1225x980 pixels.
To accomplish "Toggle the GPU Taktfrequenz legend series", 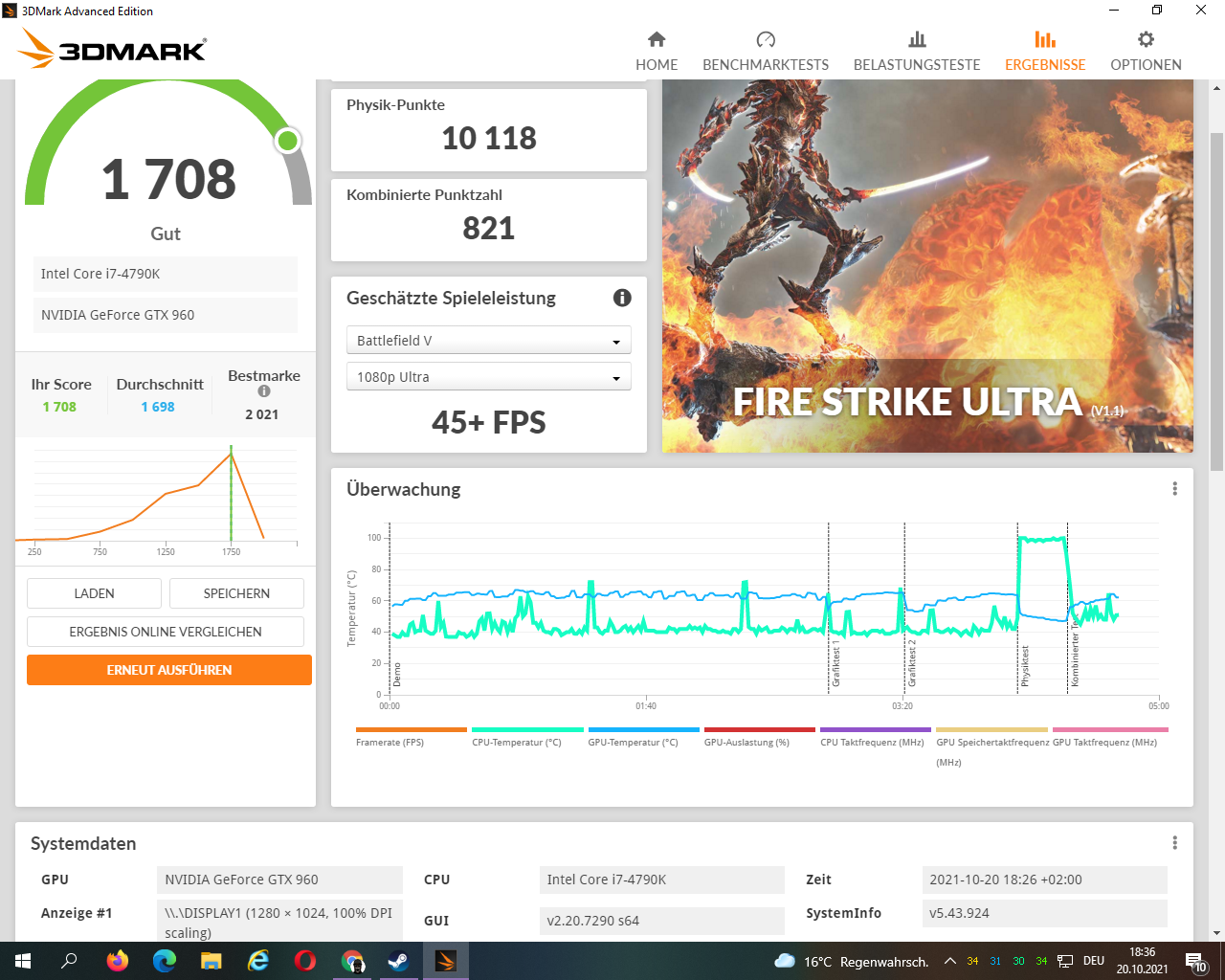I will 1110,737.
